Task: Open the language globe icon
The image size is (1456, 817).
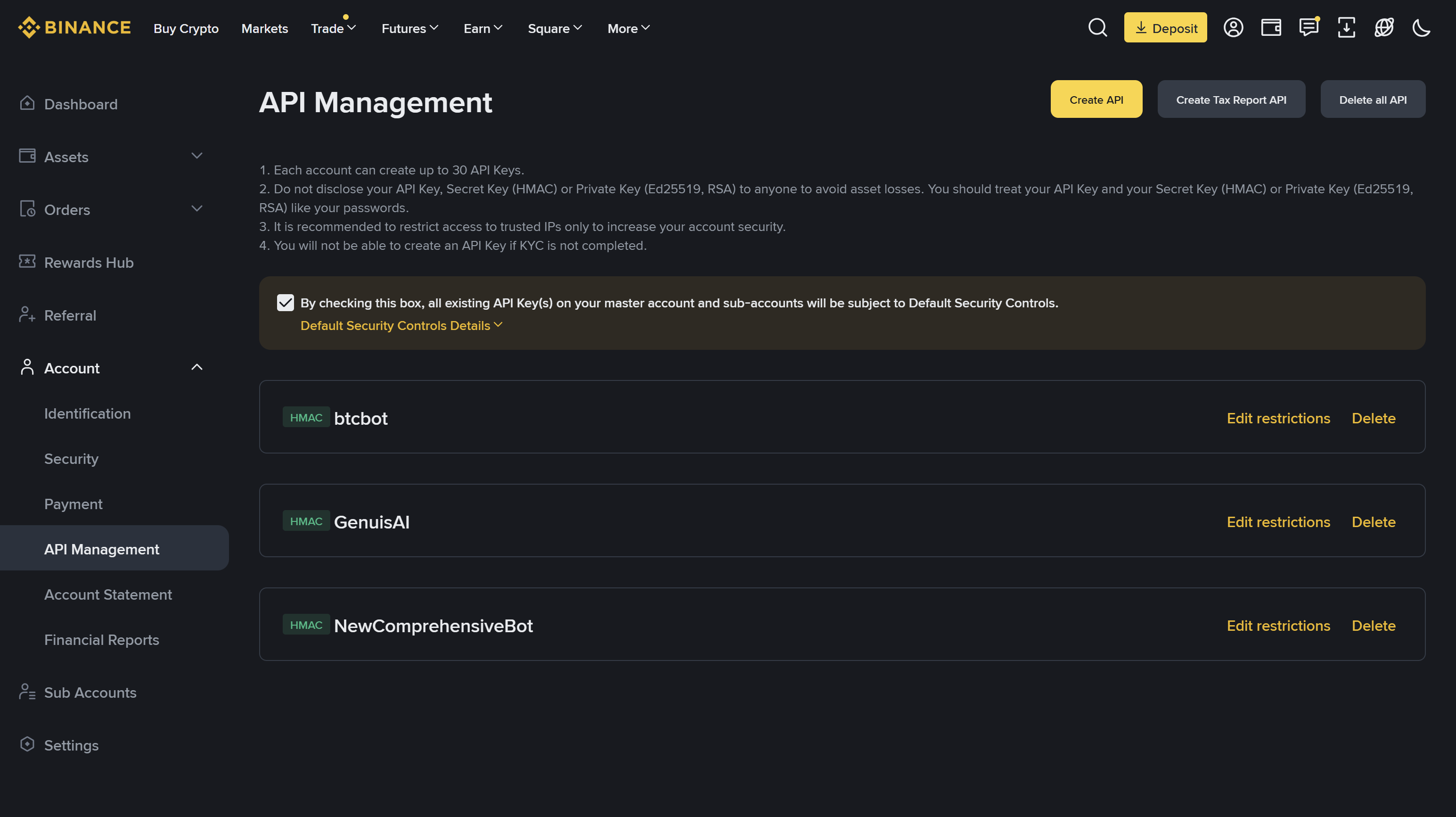Action: (x=1383, y=28)
